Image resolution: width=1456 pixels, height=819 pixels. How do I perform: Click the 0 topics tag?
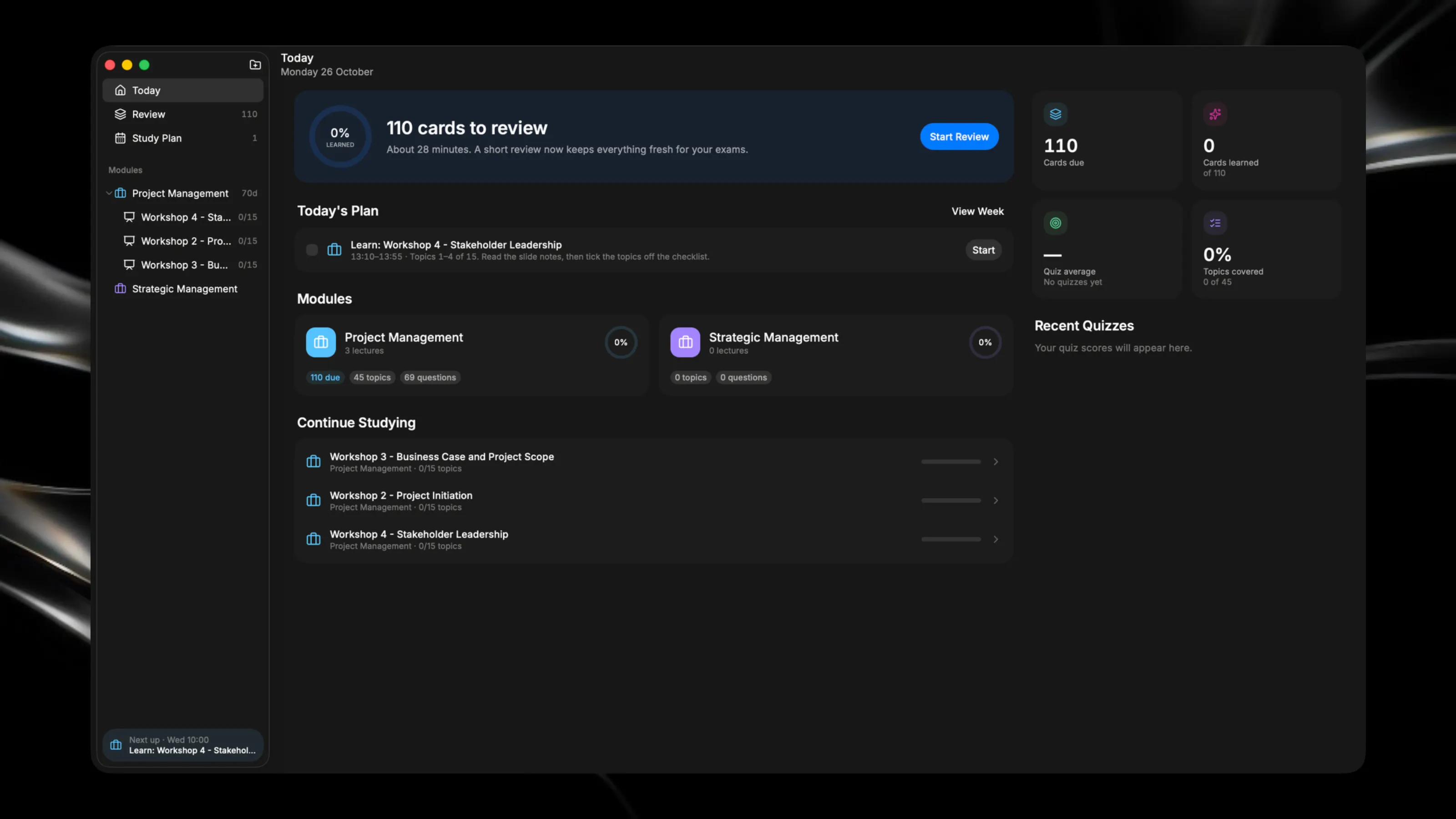coord(690,378)
